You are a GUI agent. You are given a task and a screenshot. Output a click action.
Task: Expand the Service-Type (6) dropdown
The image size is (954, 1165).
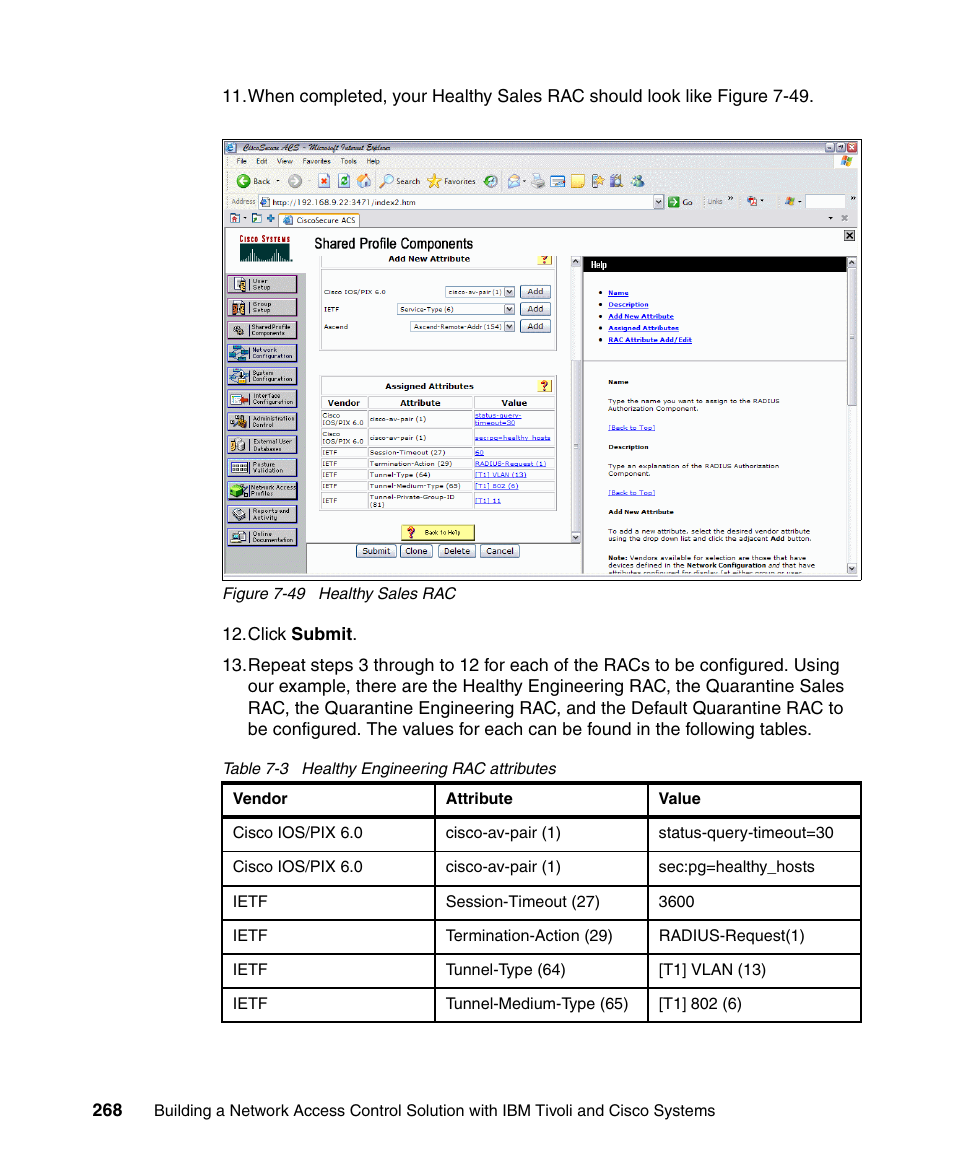click(509, 309)
